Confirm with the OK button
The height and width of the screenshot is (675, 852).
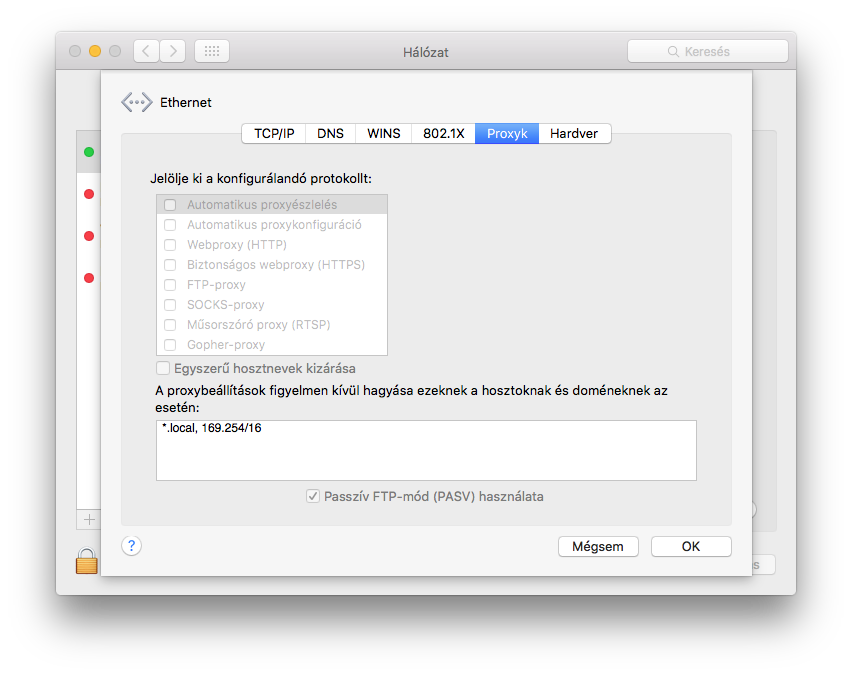click(x=691, y=546)
